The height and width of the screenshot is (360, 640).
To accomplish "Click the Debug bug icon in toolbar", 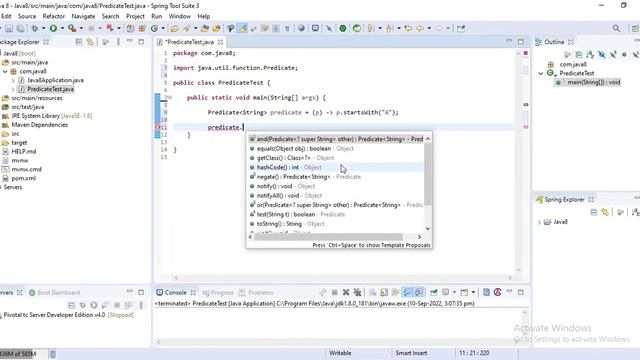I will point(34,28).
